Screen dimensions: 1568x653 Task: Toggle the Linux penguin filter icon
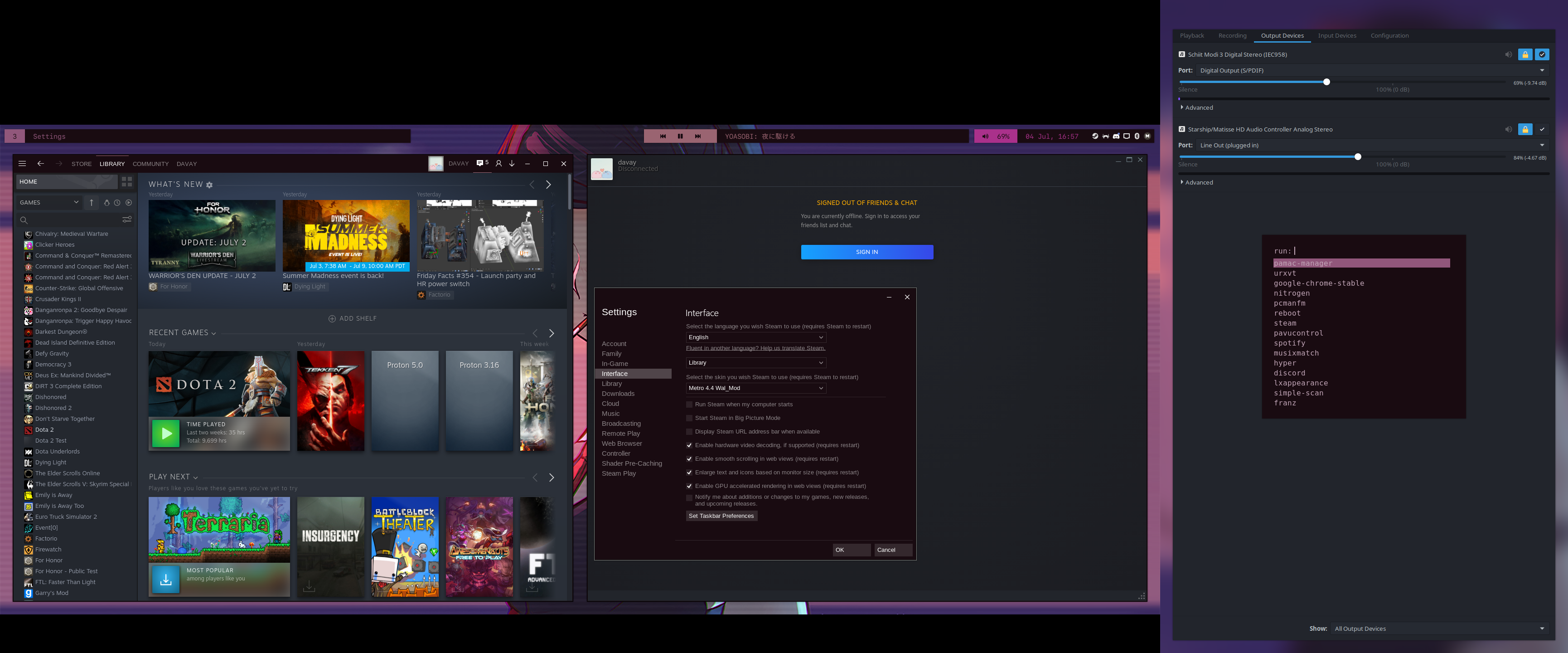pyautogui.click(x=106, y=202)
